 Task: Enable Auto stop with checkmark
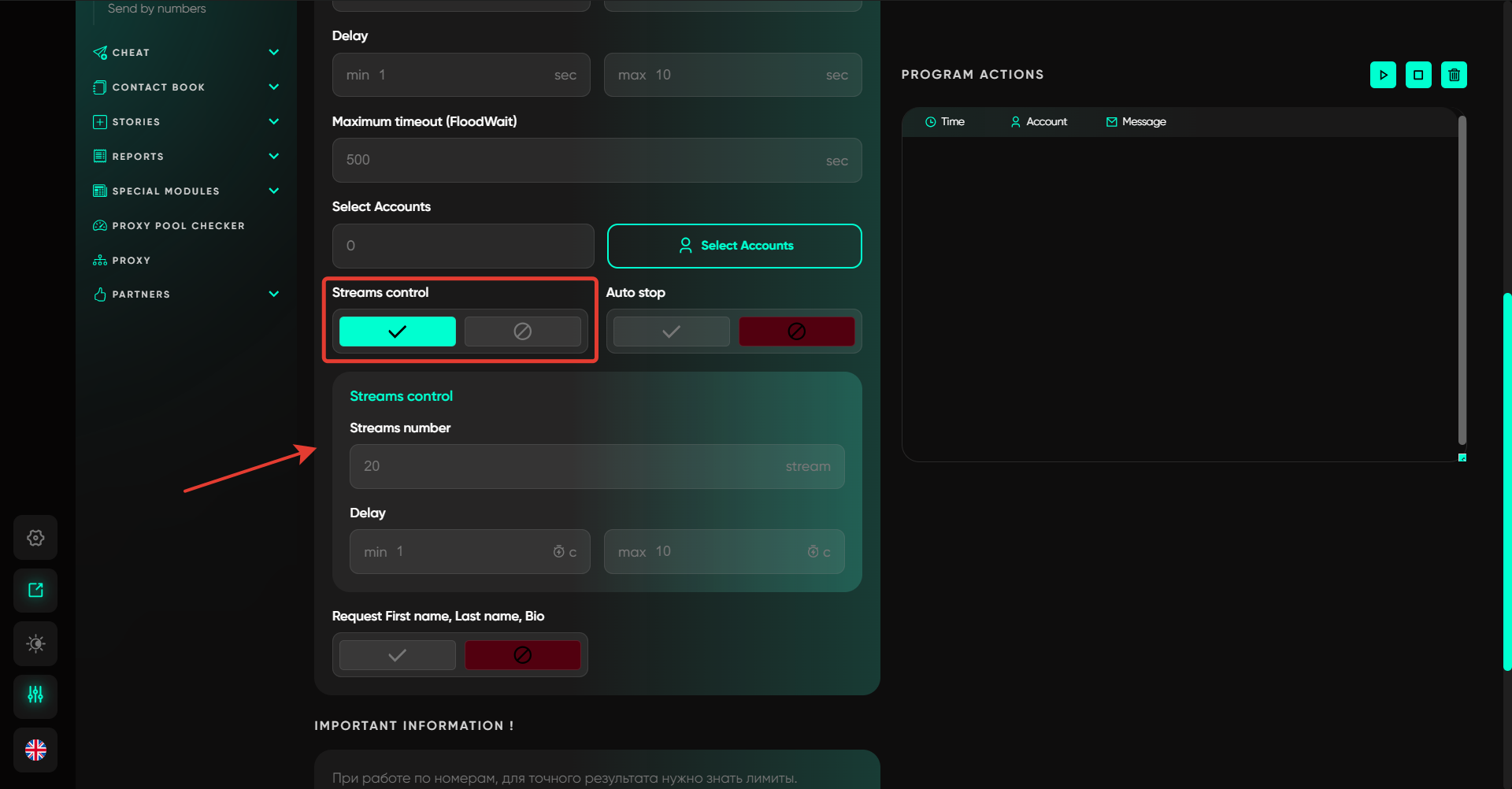coord(671,332)
